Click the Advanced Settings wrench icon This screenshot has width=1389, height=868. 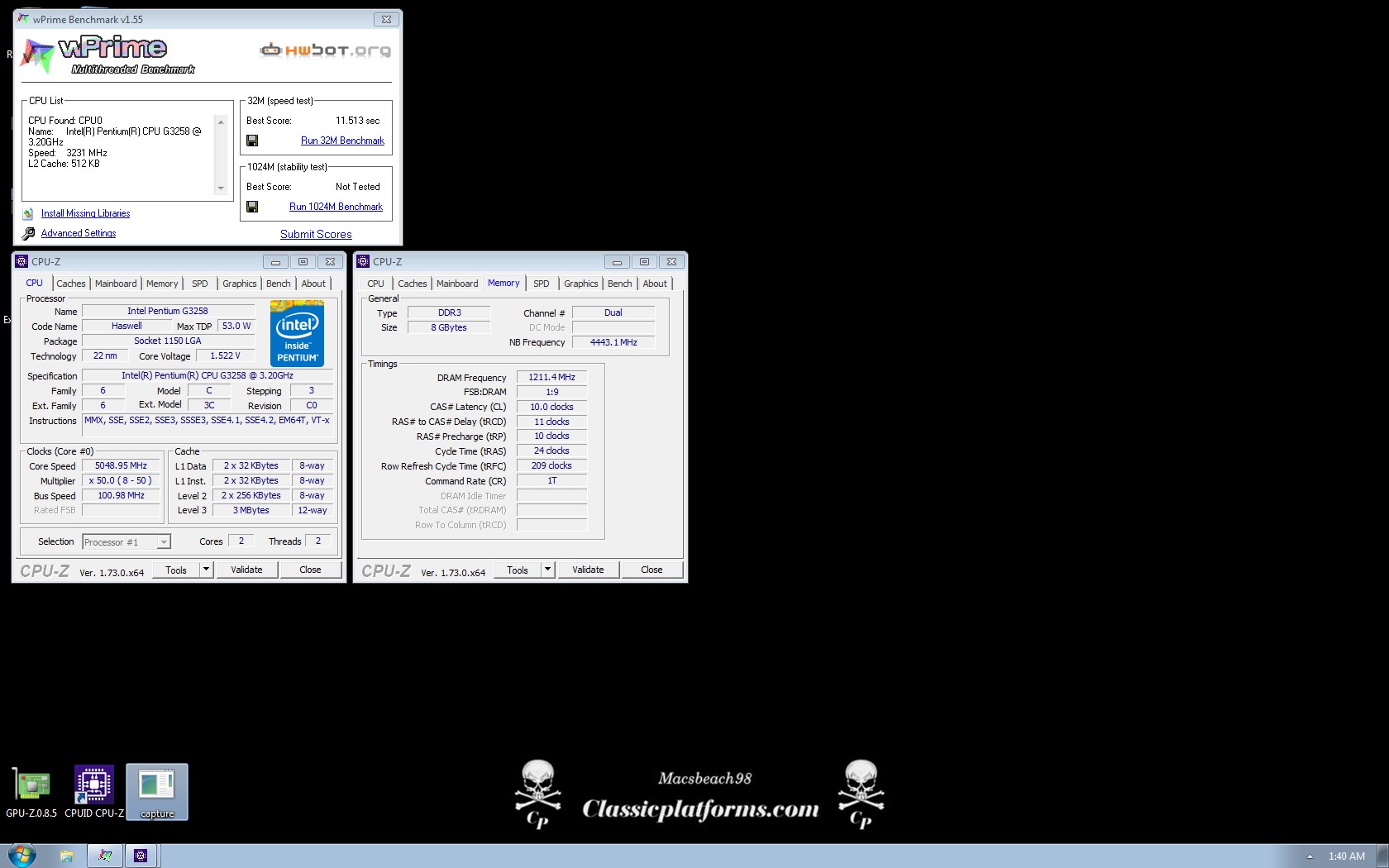28,233
